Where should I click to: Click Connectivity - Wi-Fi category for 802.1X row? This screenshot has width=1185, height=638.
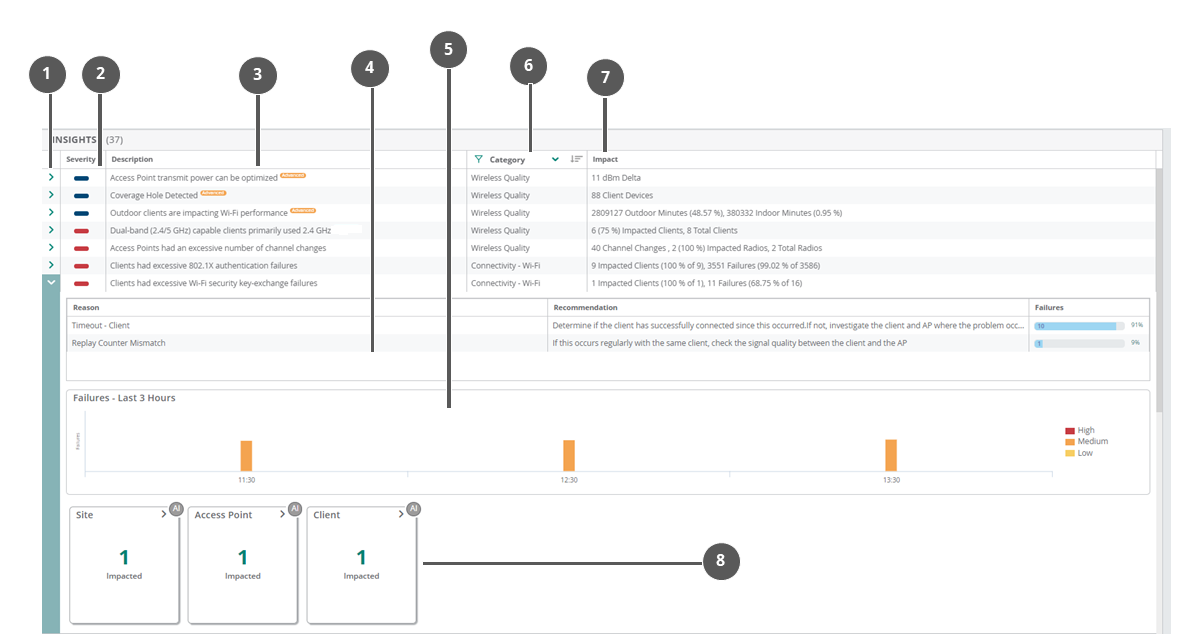(x=506, y=265)
